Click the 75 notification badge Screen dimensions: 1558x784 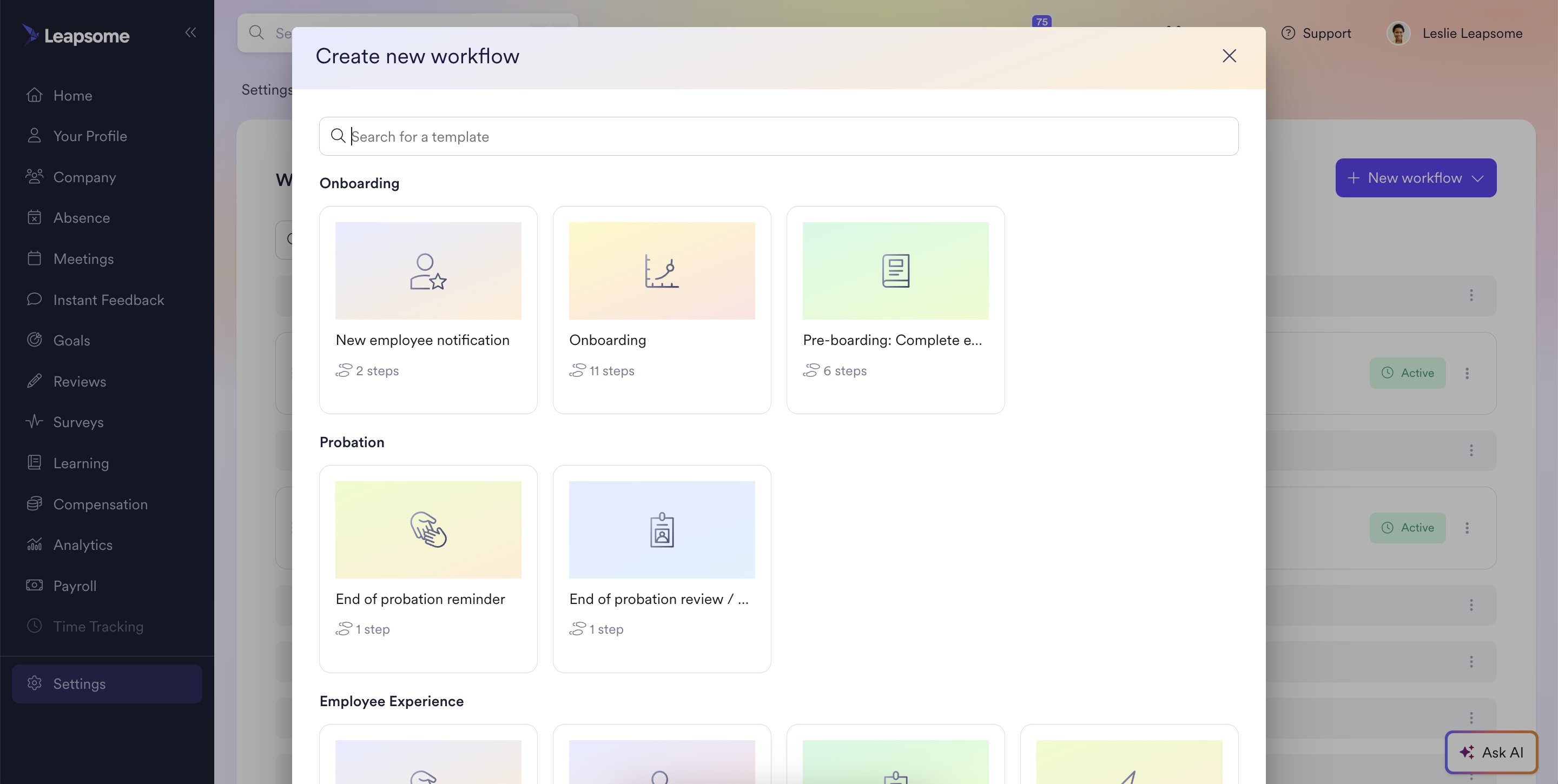point(1041,21)
